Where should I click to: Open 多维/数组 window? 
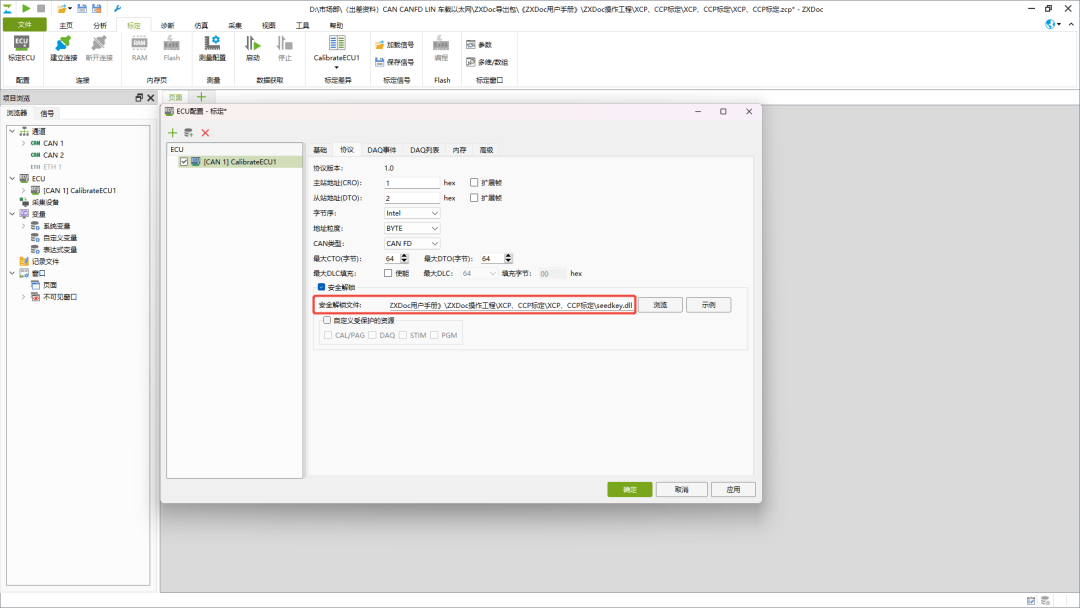[x=487, y=62]
